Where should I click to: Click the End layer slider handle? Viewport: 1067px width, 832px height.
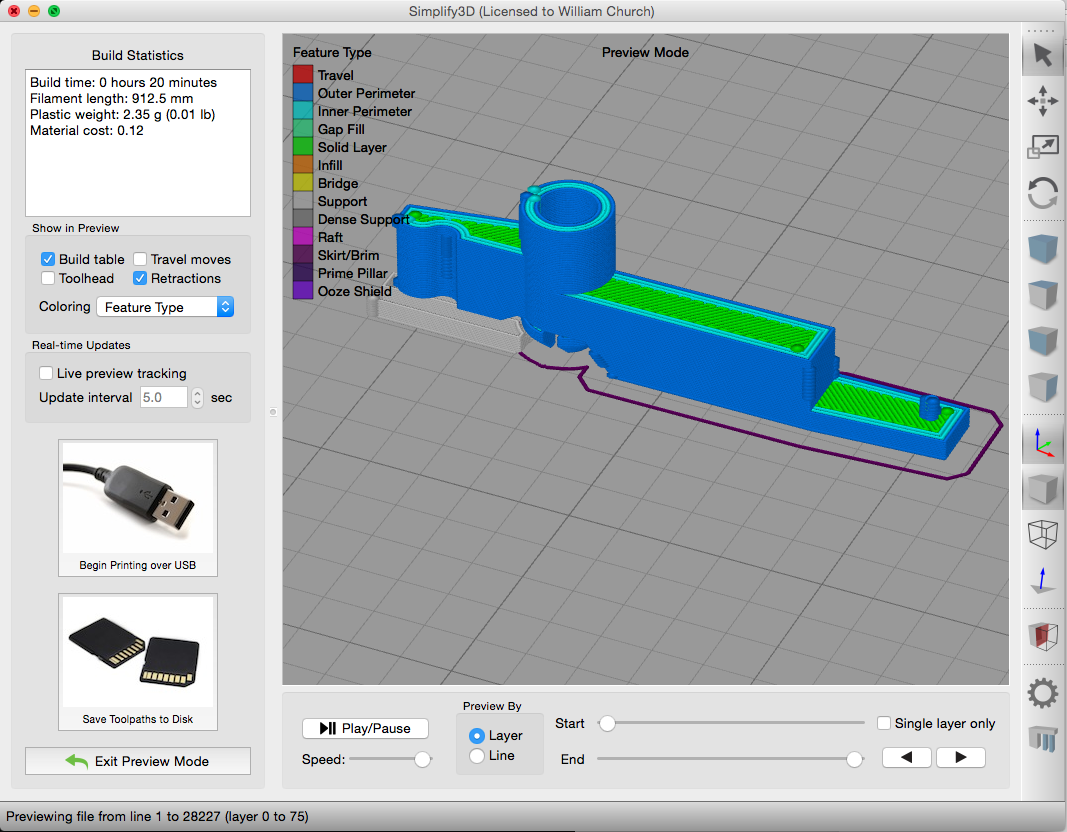pos(854,760)
